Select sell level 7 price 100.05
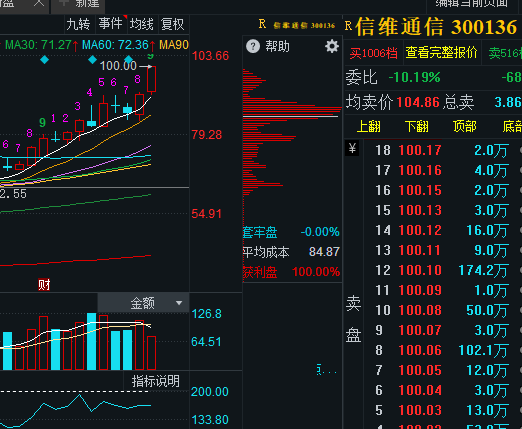This screenshot has height=429, width=522. click(x=420, y=370)
